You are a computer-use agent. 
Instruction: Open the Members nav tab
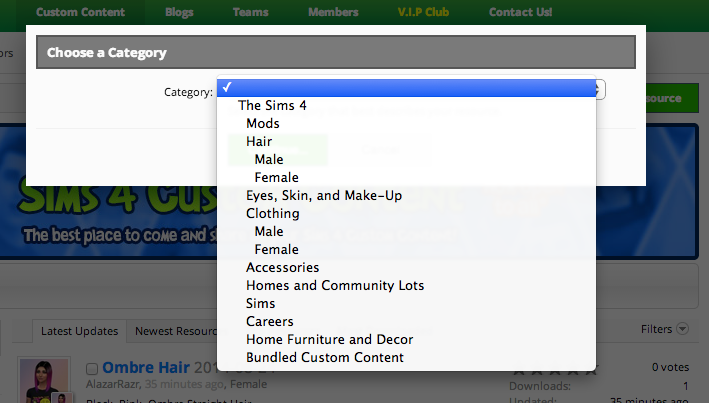point(333,12)
